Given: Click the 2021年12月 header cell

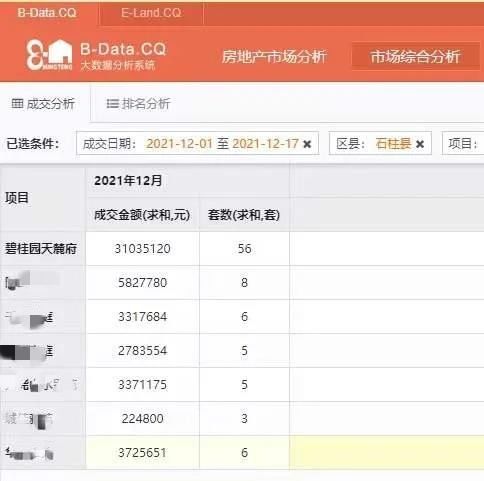Looking at the screenshot, I should click(188, 181).
